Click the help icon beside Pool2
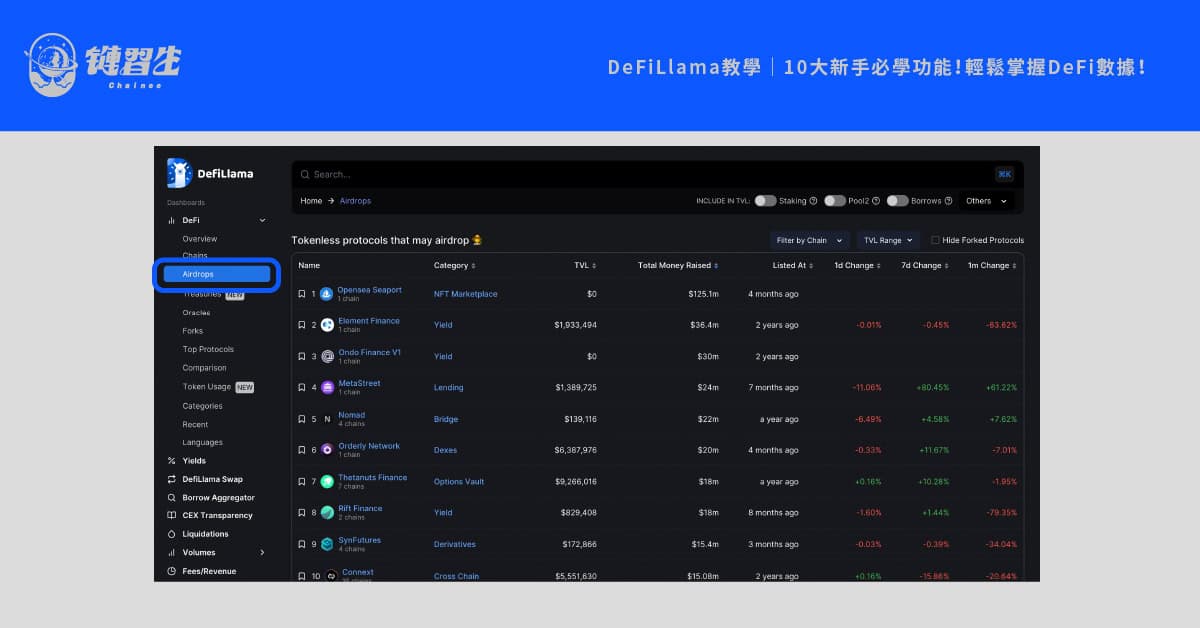The image size is (1200, 628). tap(876, 201)
